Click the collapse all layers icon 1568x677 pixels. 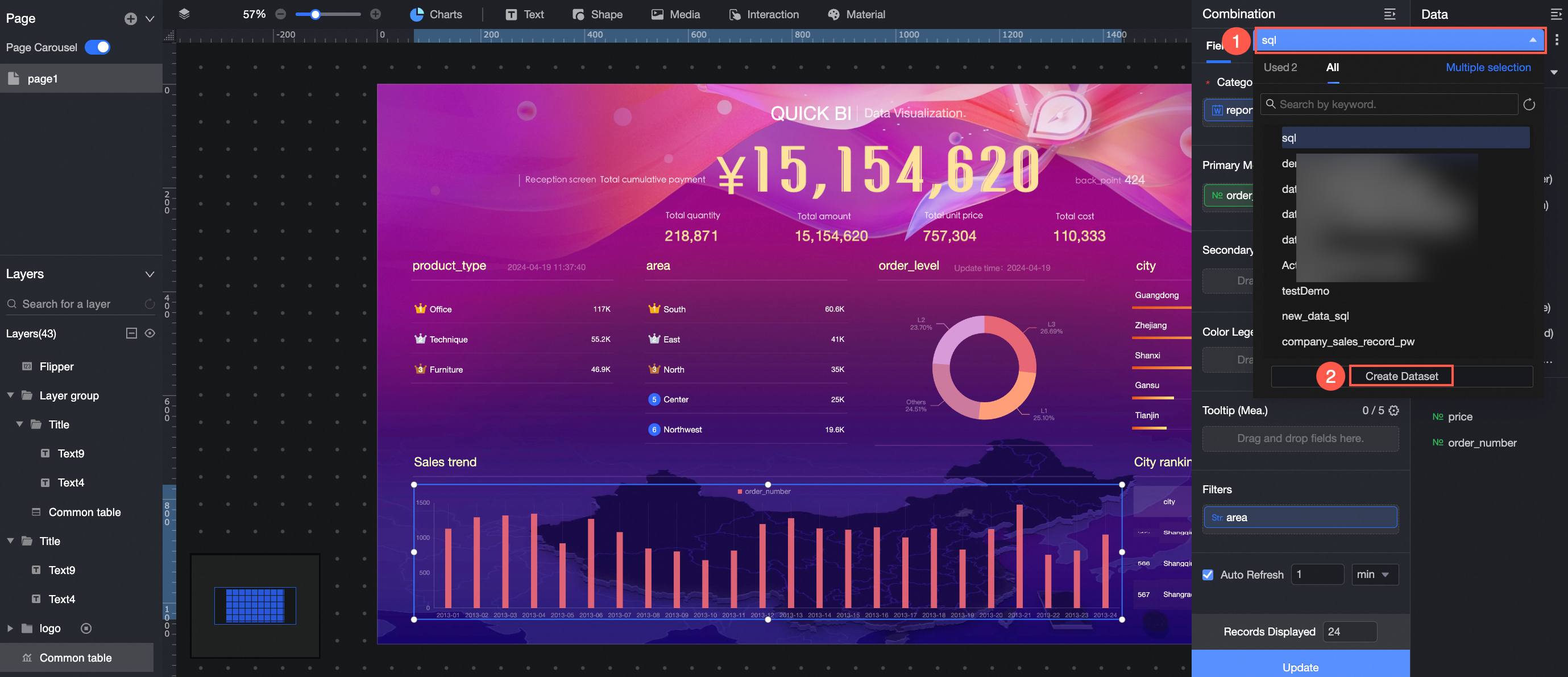coord(131,333)
